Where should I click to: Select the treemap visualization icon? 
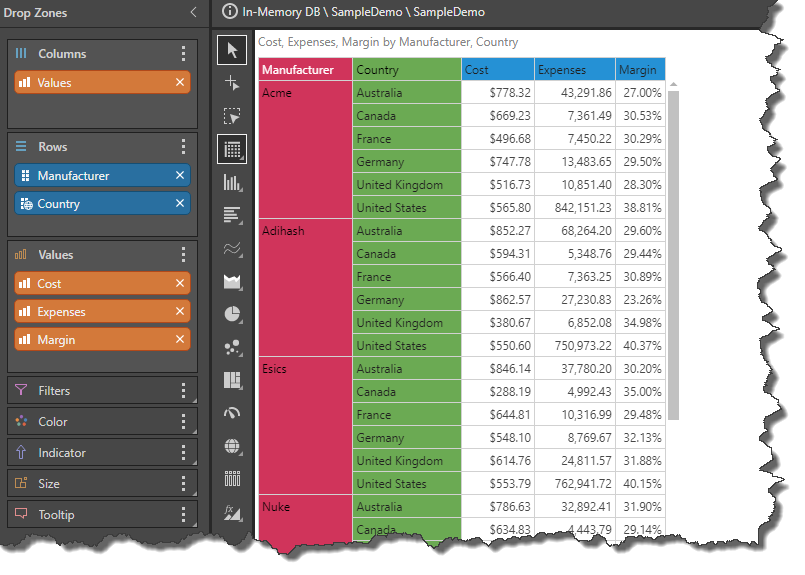click(x=232, y=380)
